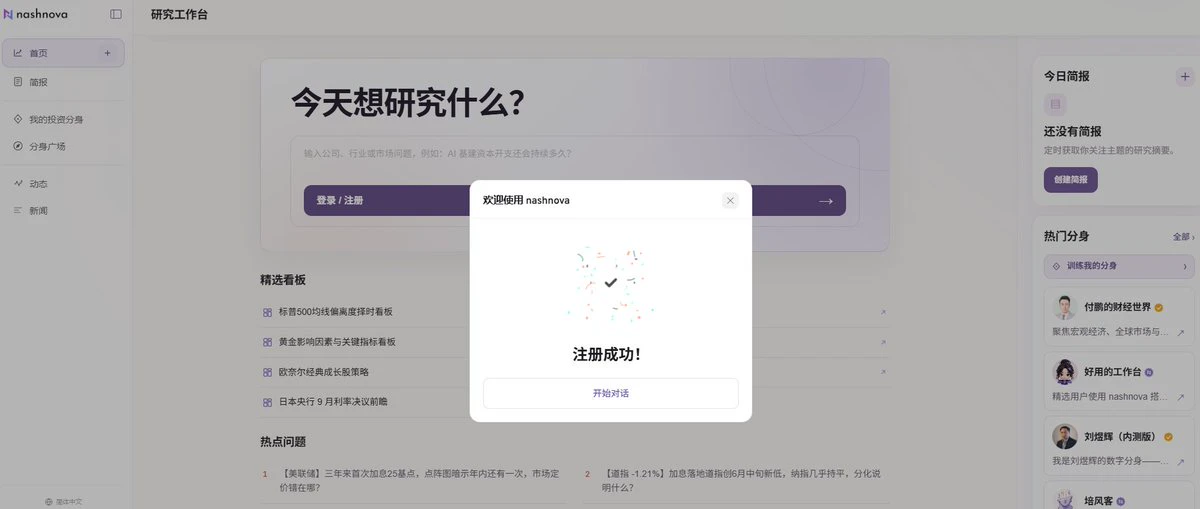Click external arrow on 欧奈尔经典成长股策略 row

(883, 372)
